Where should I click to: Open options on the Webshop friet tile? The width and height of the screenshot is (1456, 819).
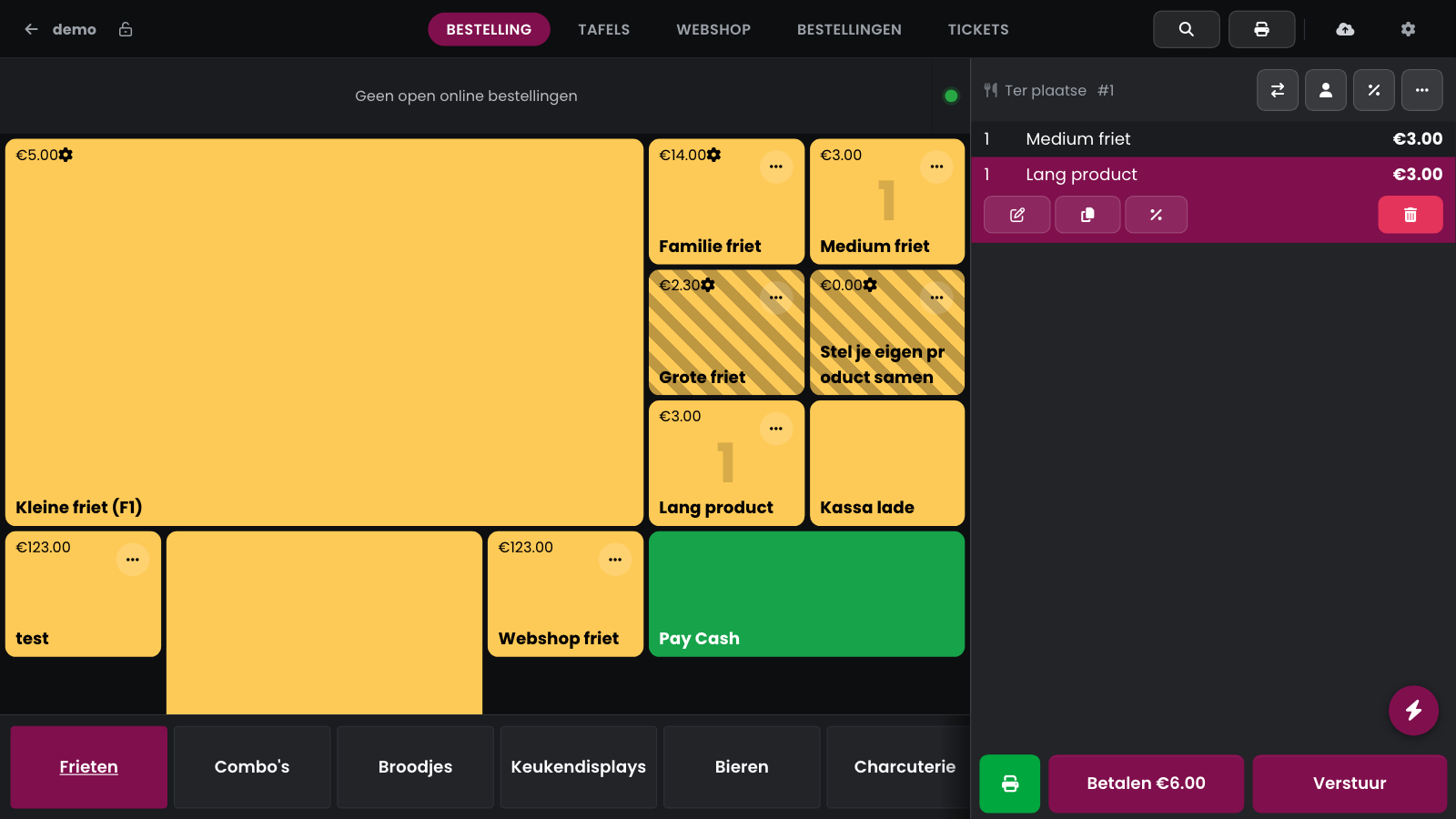[615, 560]
